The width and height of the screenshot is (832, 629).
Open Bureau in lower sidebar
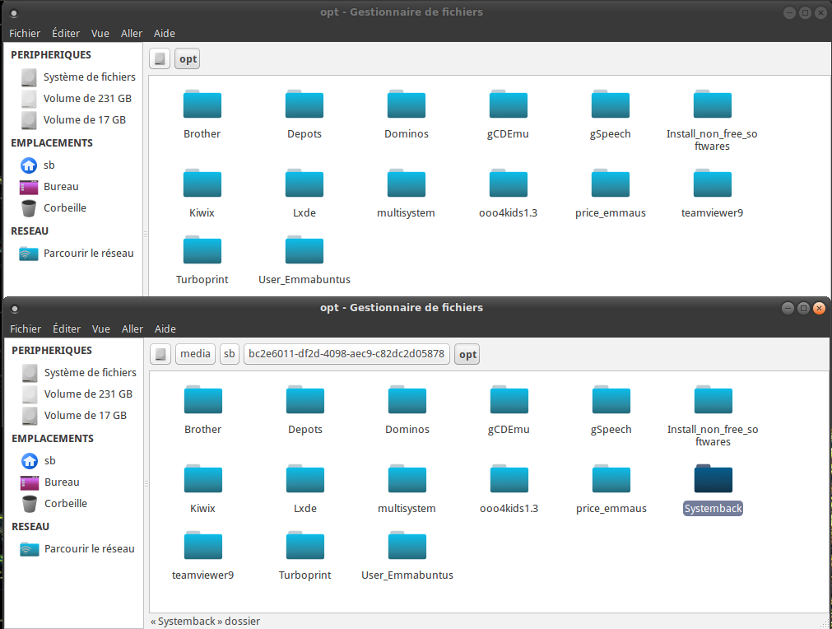click(x=50, y=482)
